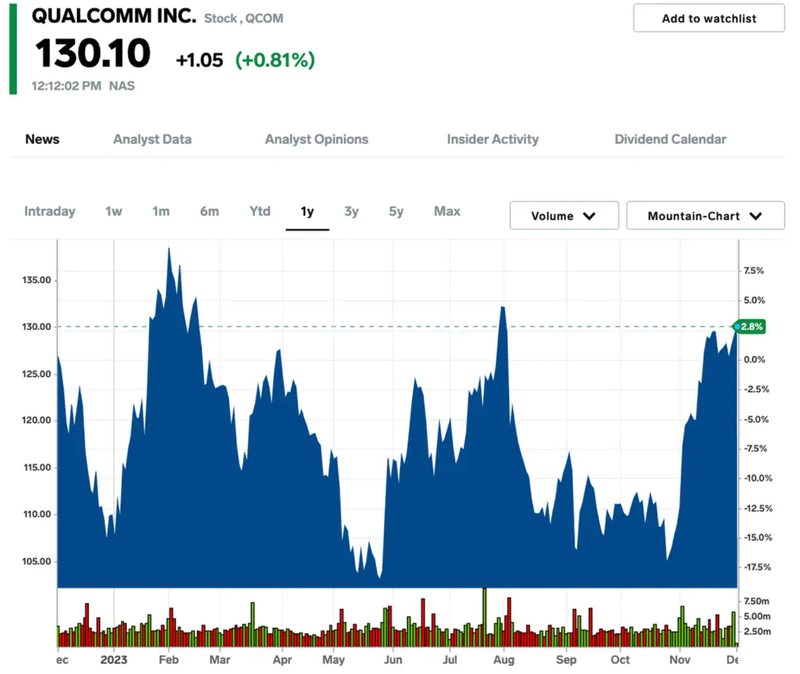Select the Dividend Calendar tab
Screen dimensions: 800x674
(x=670, y=139)
